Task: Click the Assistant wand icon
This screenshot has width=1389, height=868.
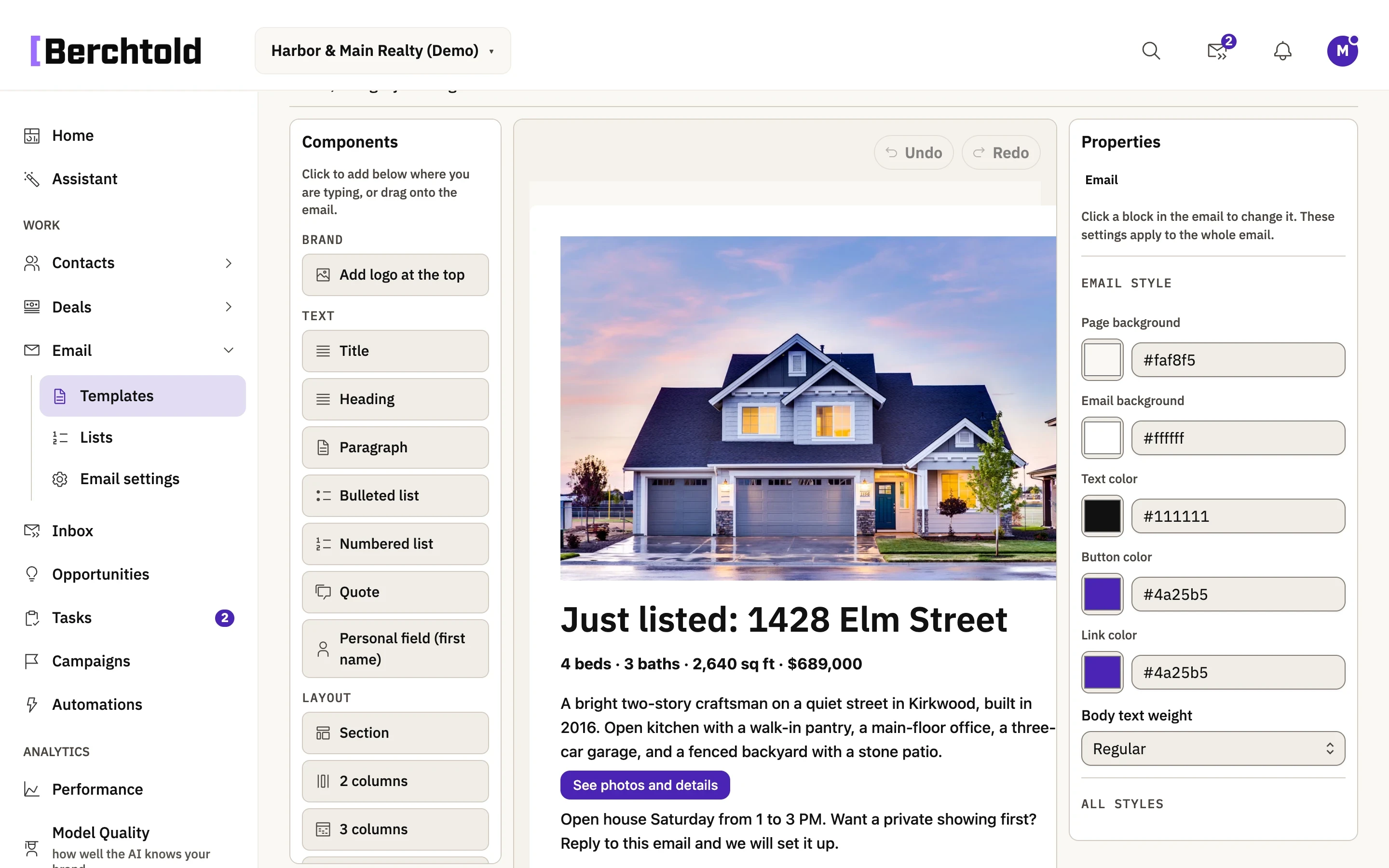Action: click(x=31, y=179)
